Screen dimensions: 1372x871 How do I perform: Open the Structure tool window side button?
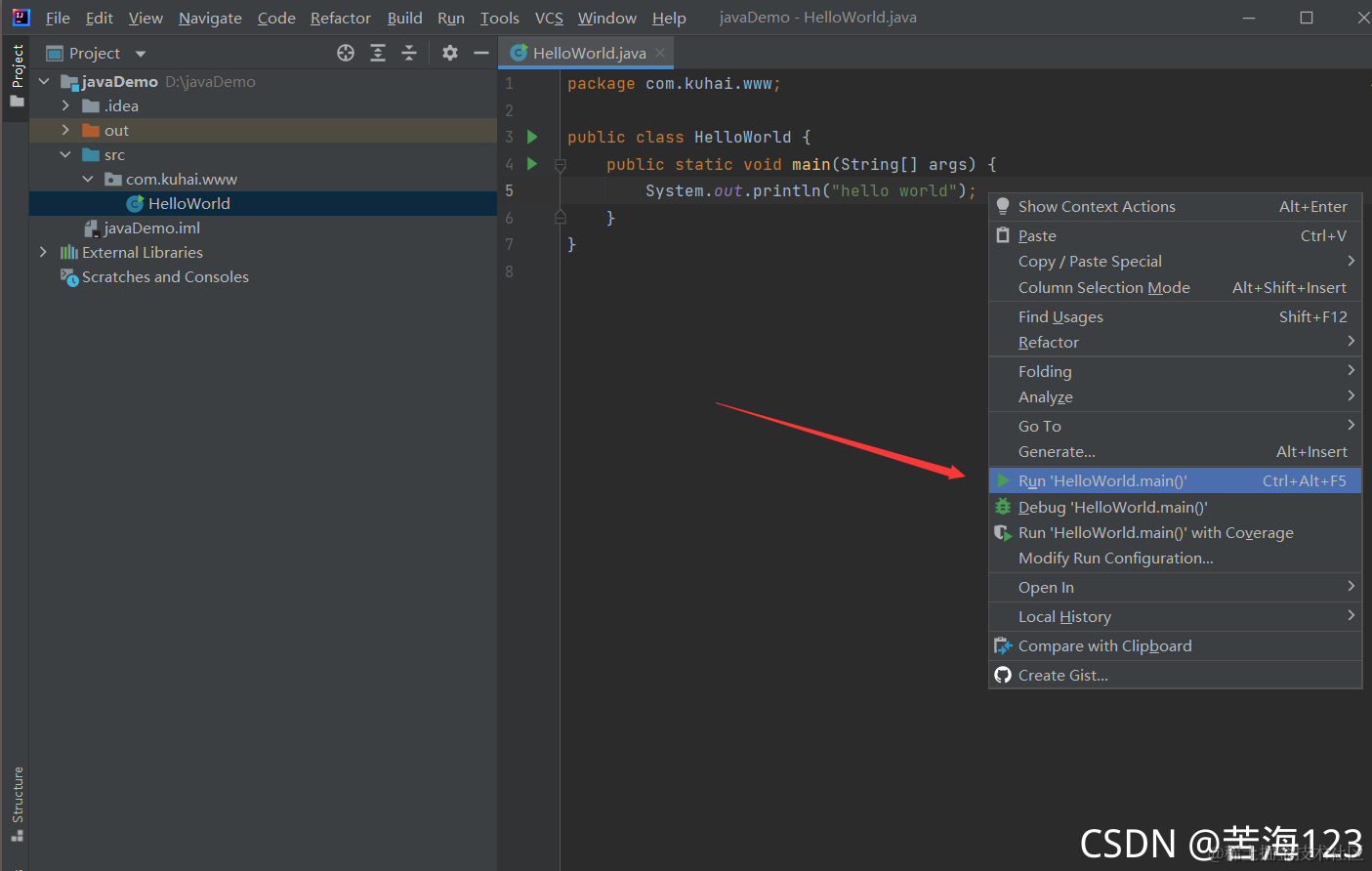(x=17, y=805)
